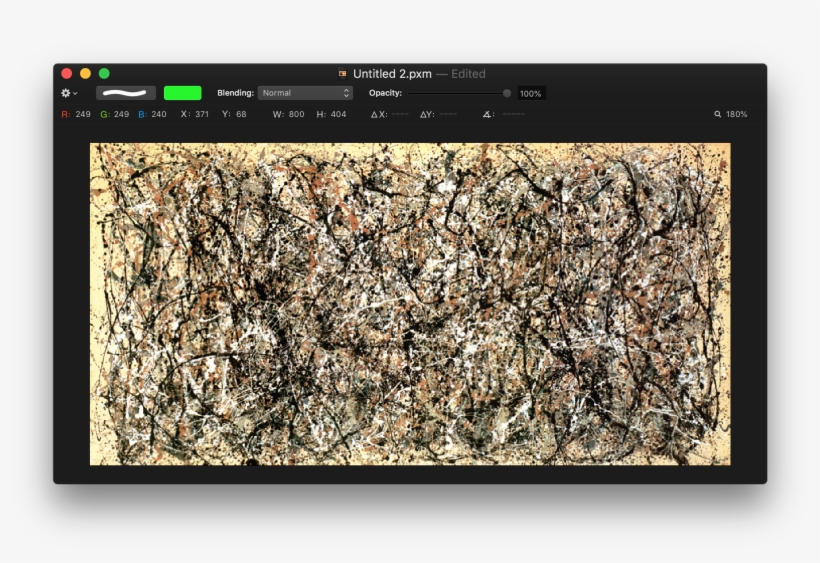Click the B value 240
Screen dimensions: 820x563
[159, 114]
